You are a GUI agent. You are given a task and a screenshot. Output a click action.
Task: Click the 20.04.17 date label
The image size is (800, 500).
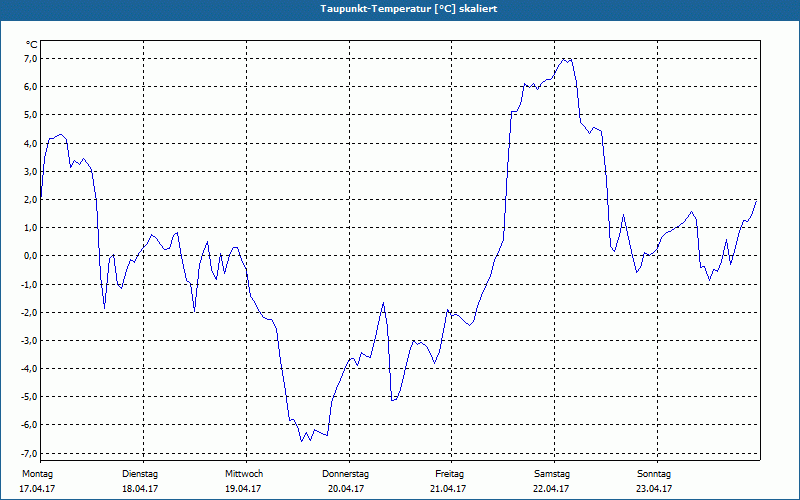(x=346, y=489)
